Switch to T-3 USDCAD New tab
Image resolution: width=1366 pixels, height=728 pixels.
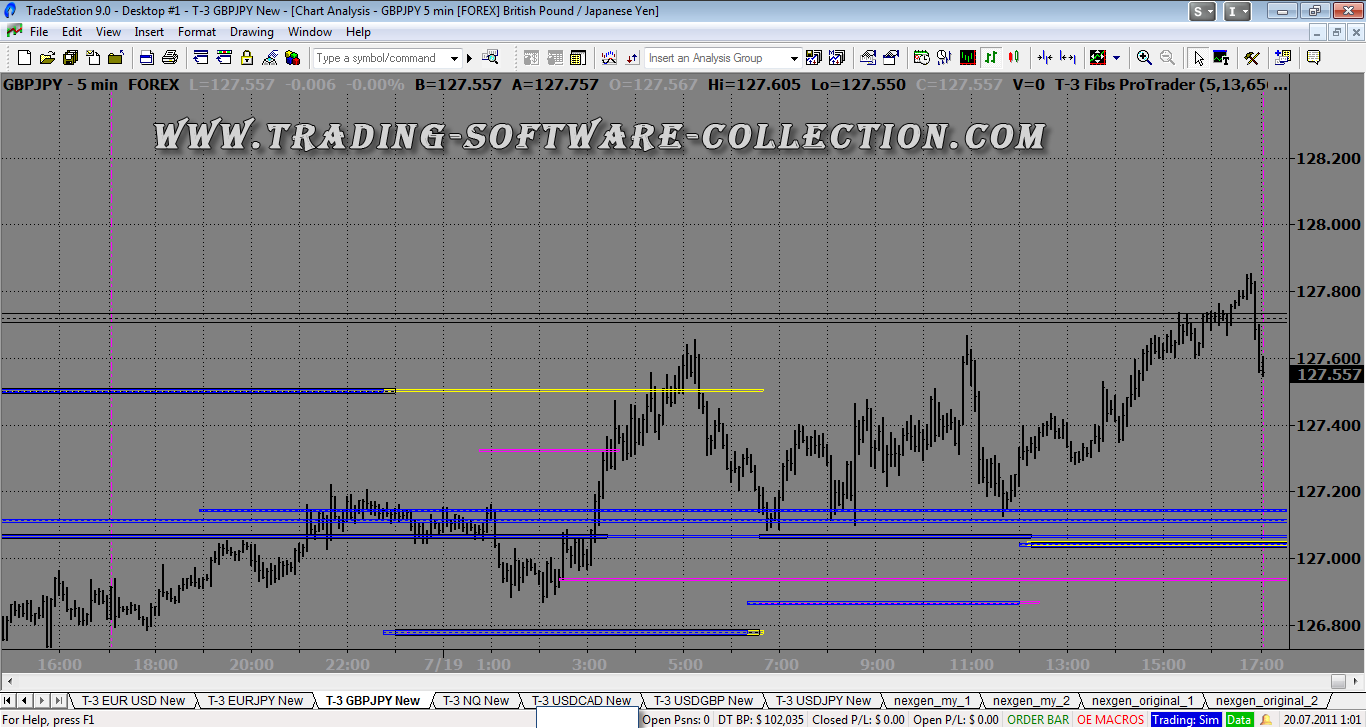tap(581, 701)
